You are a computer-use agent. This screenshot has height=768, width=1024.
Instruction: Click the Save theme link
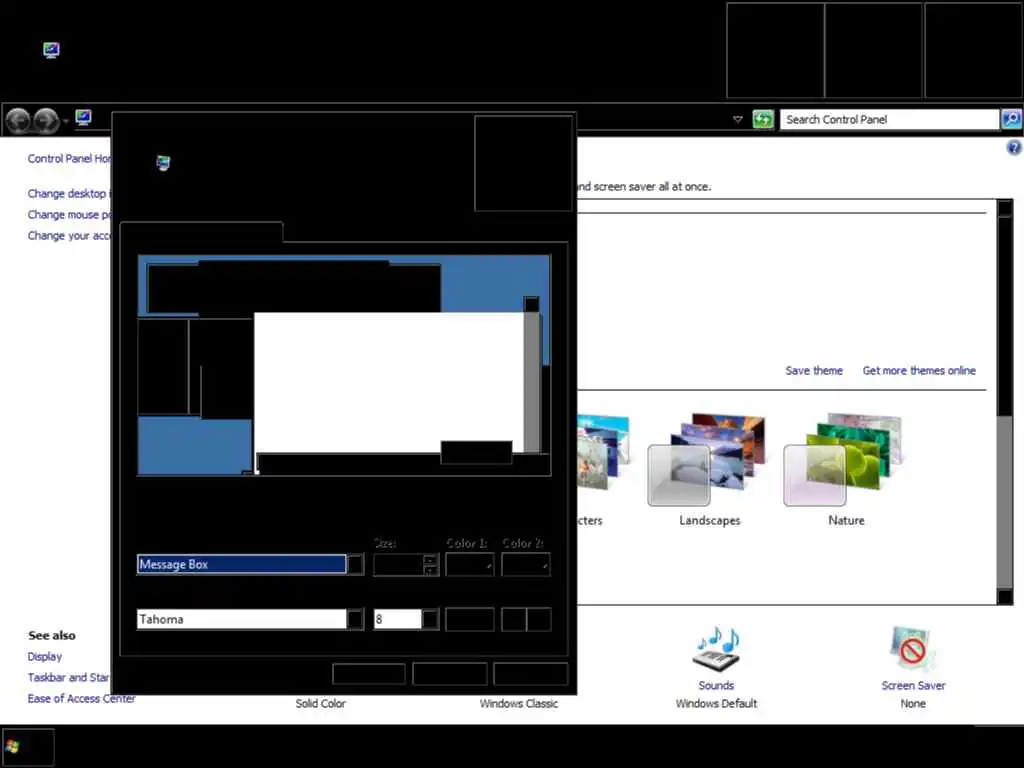[x=814, y=371]
